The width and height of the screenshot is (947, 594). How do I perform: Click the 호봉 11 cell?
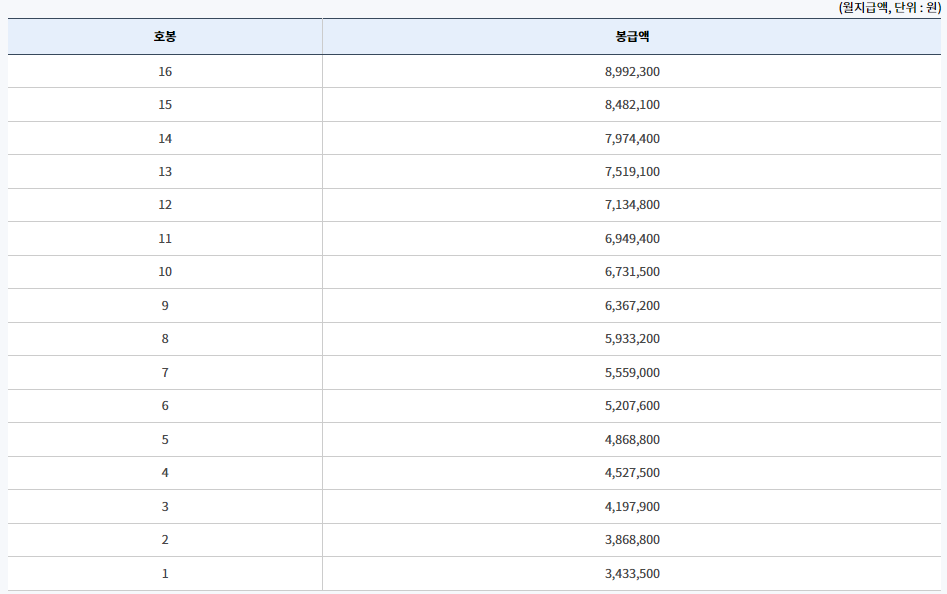165,238
